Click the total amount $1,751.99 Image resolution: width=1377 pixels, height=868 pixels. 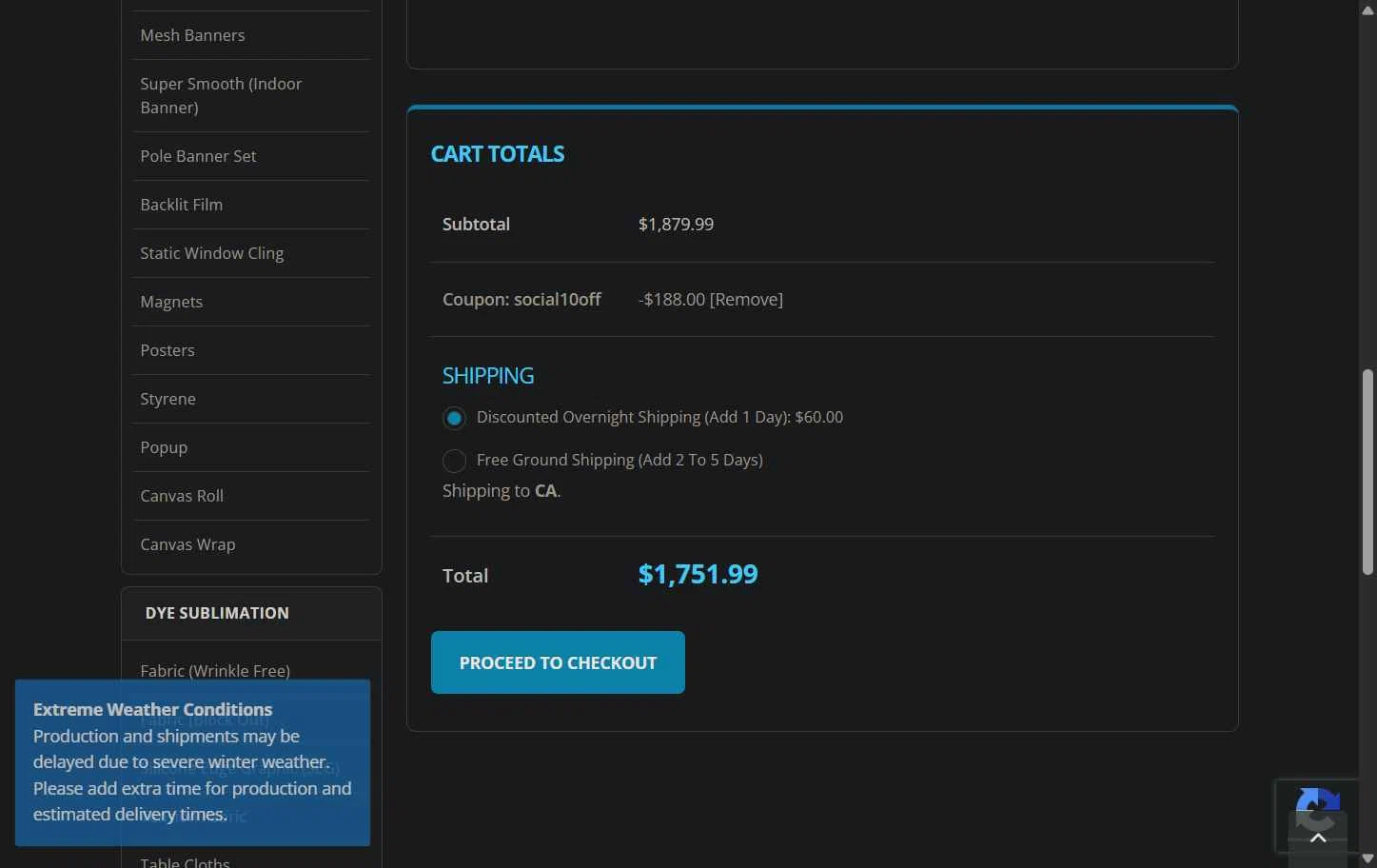698,574
